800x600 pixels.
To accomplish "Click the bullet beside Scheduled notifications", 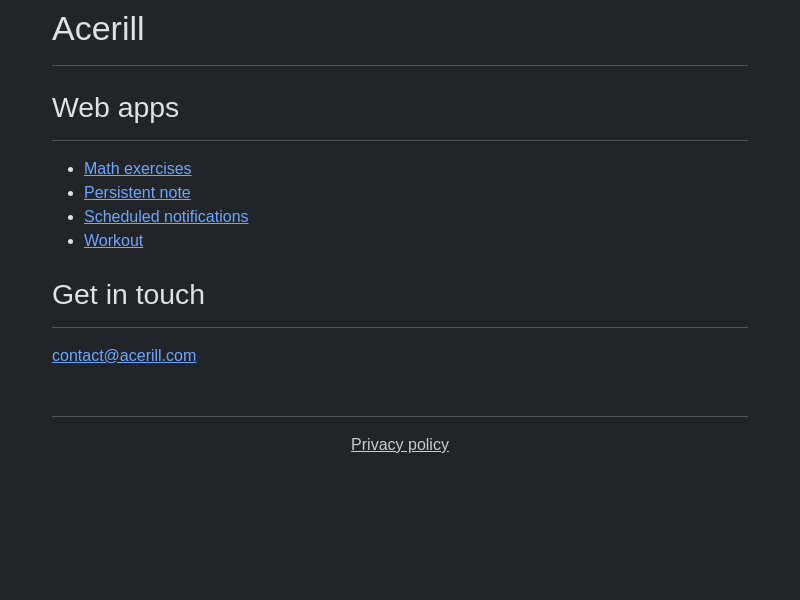I will (x=70, y=218).
